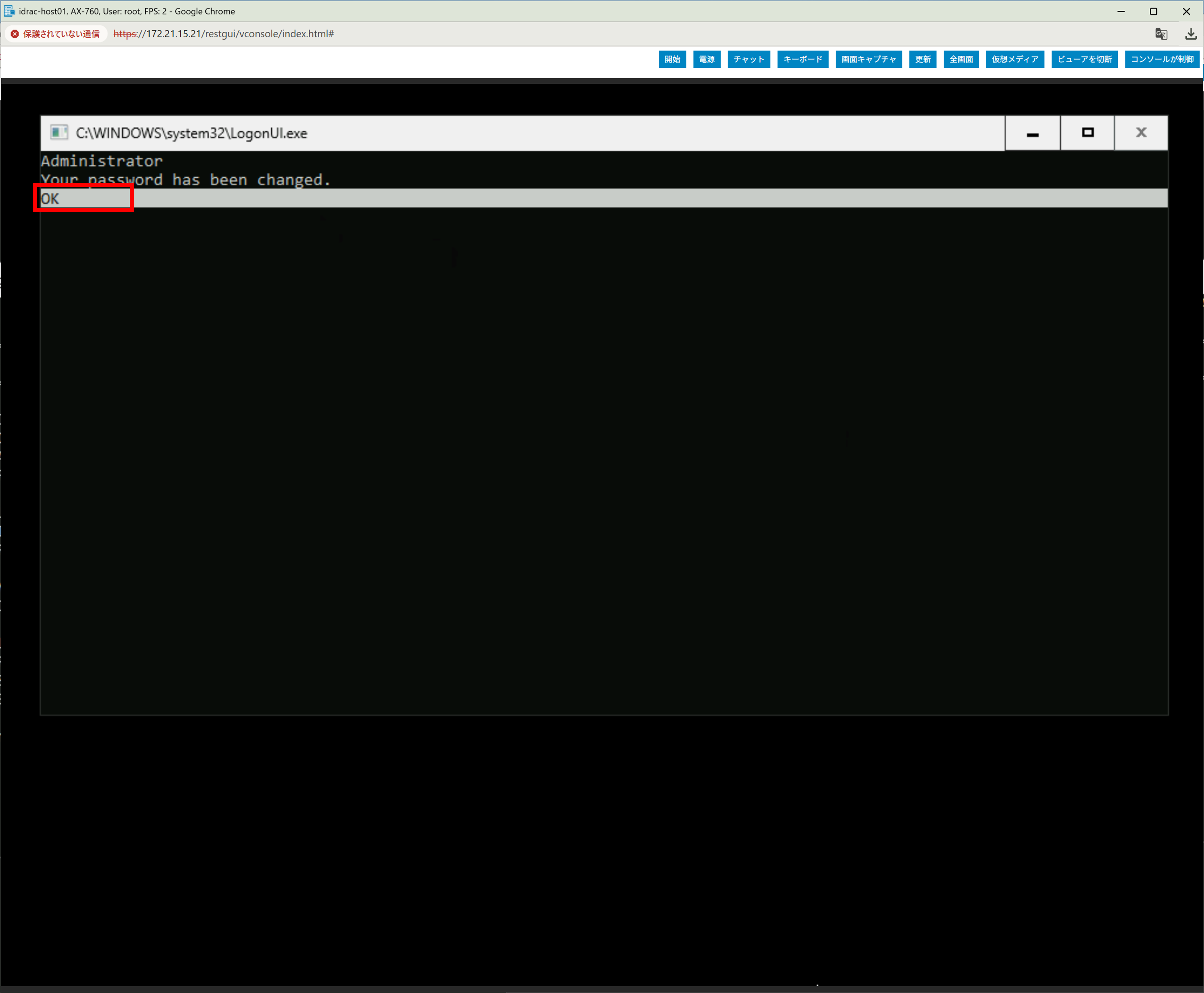Click the Google Translate icon in address bar

pos(1161,34)
